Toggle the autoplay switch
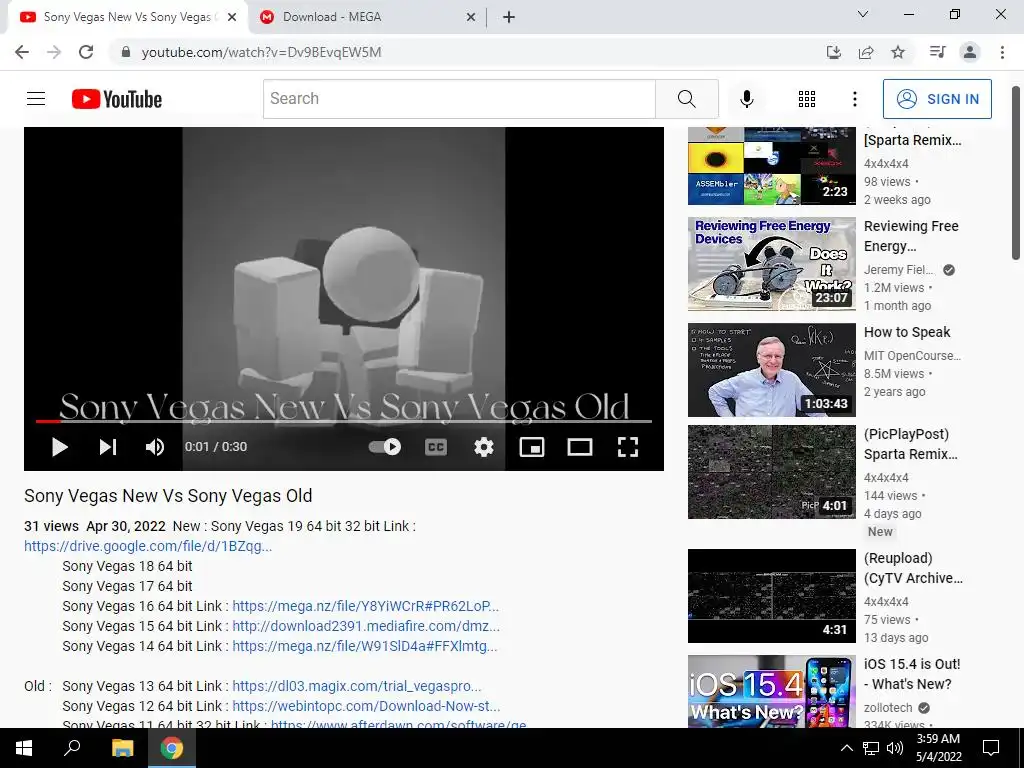This screenshot has width=1024, height=768. [x=385, y=447]
